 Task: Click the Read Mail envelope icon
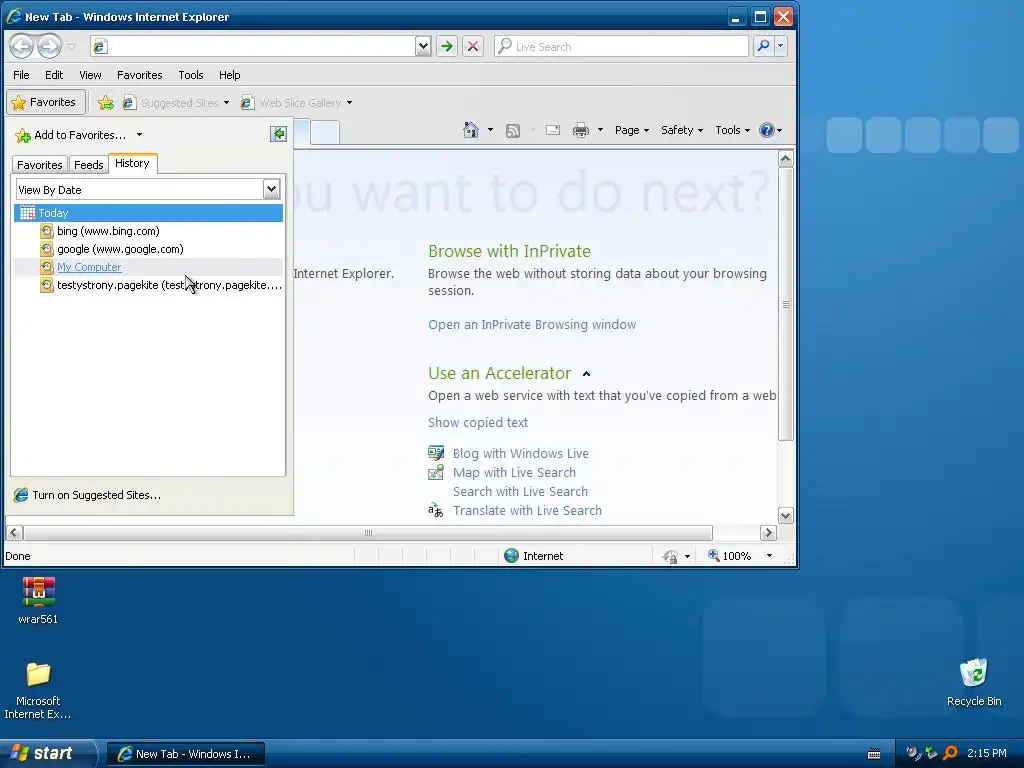tap(553, 130)
